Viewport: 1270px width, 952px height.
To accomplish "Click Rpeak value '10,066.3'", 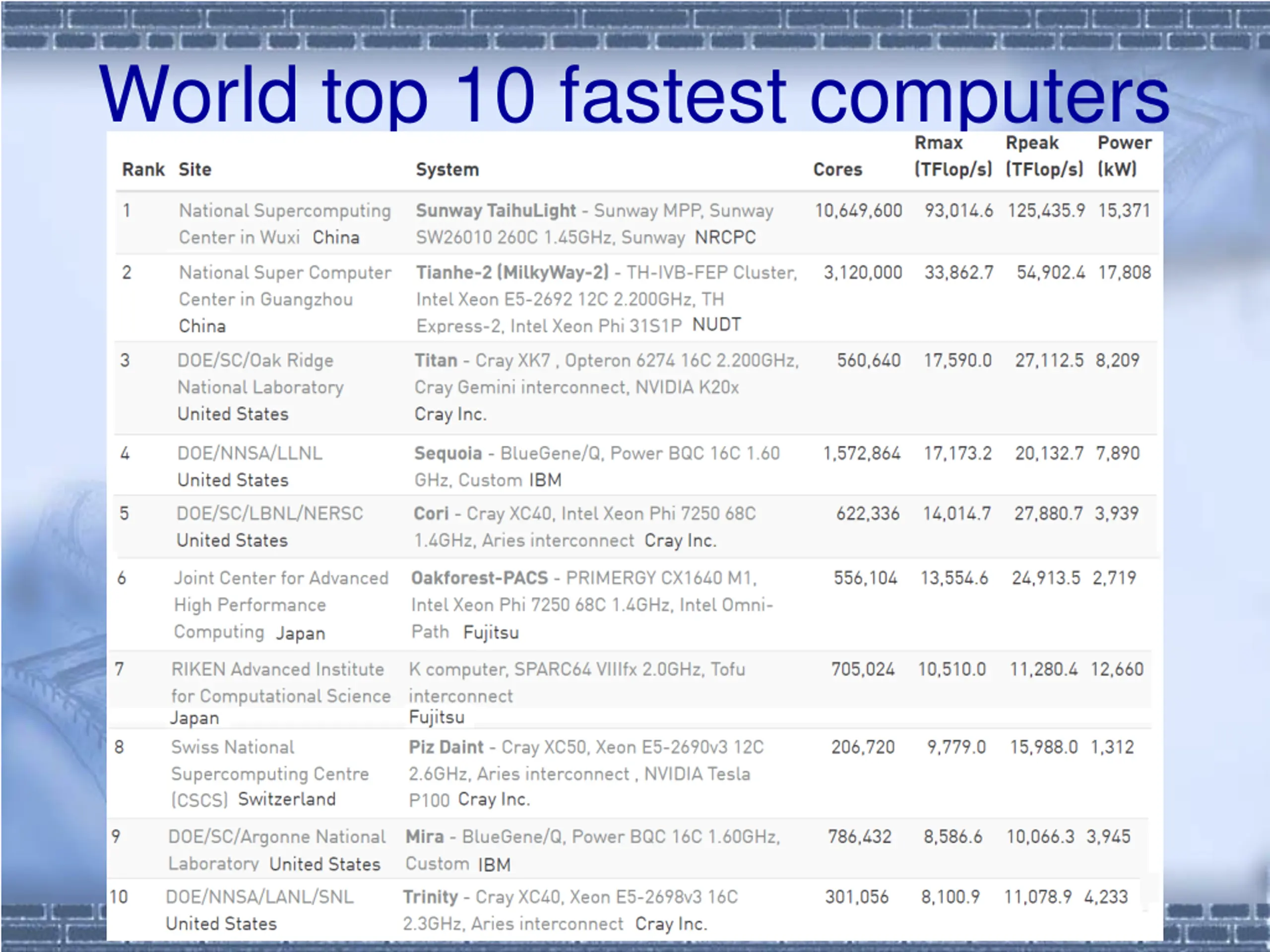I will [x=1040, y=836].
